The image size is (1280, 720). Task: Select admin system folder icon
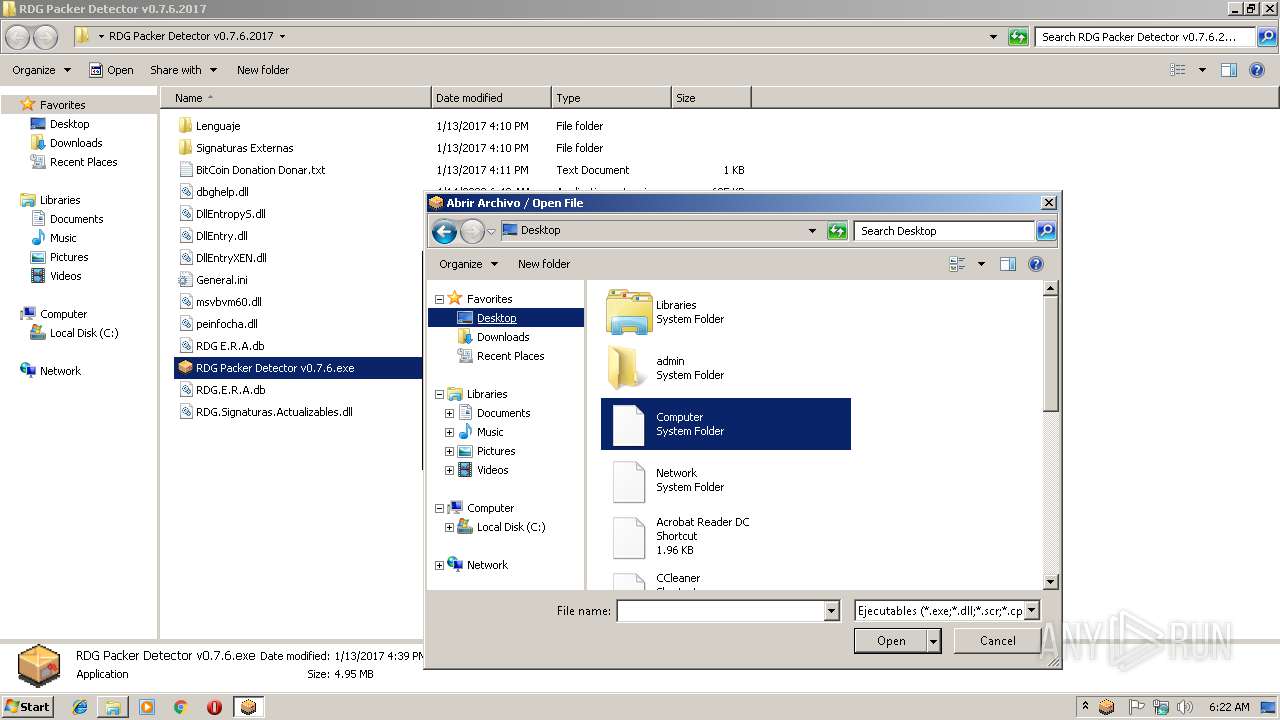629,368
